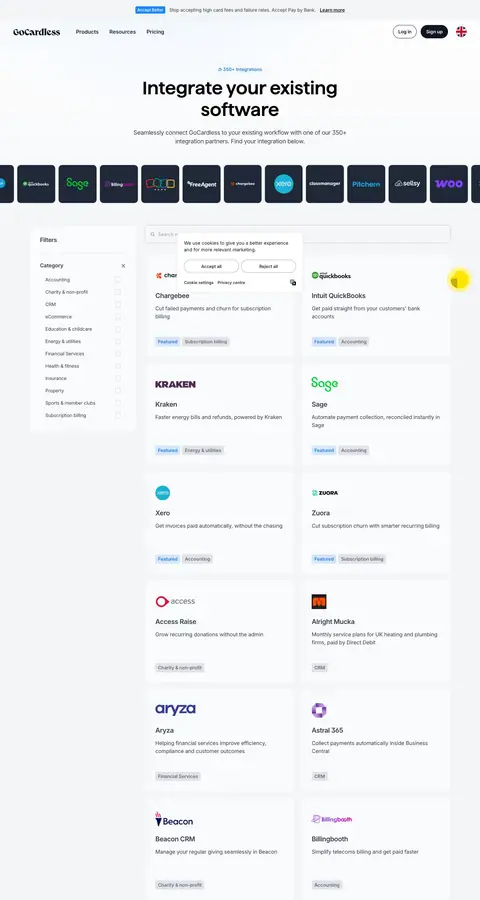Viewport: 480px width, 900px height.
Task: Reject all cookies
Action: tap(268, 266)
